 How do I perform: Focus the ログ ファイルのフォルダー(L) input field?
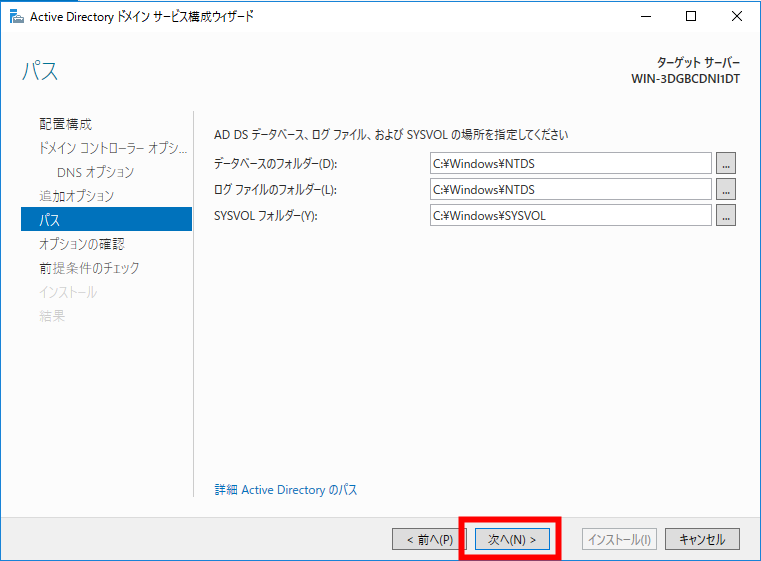tap(571, 189)
